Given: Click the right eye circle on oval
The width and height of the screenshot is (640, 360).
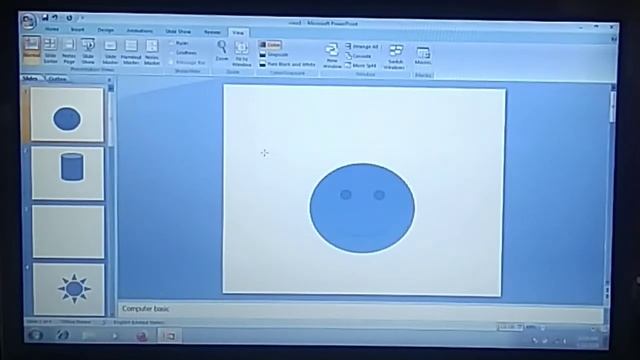Looking at the screenshot, I should coord(379,195).
